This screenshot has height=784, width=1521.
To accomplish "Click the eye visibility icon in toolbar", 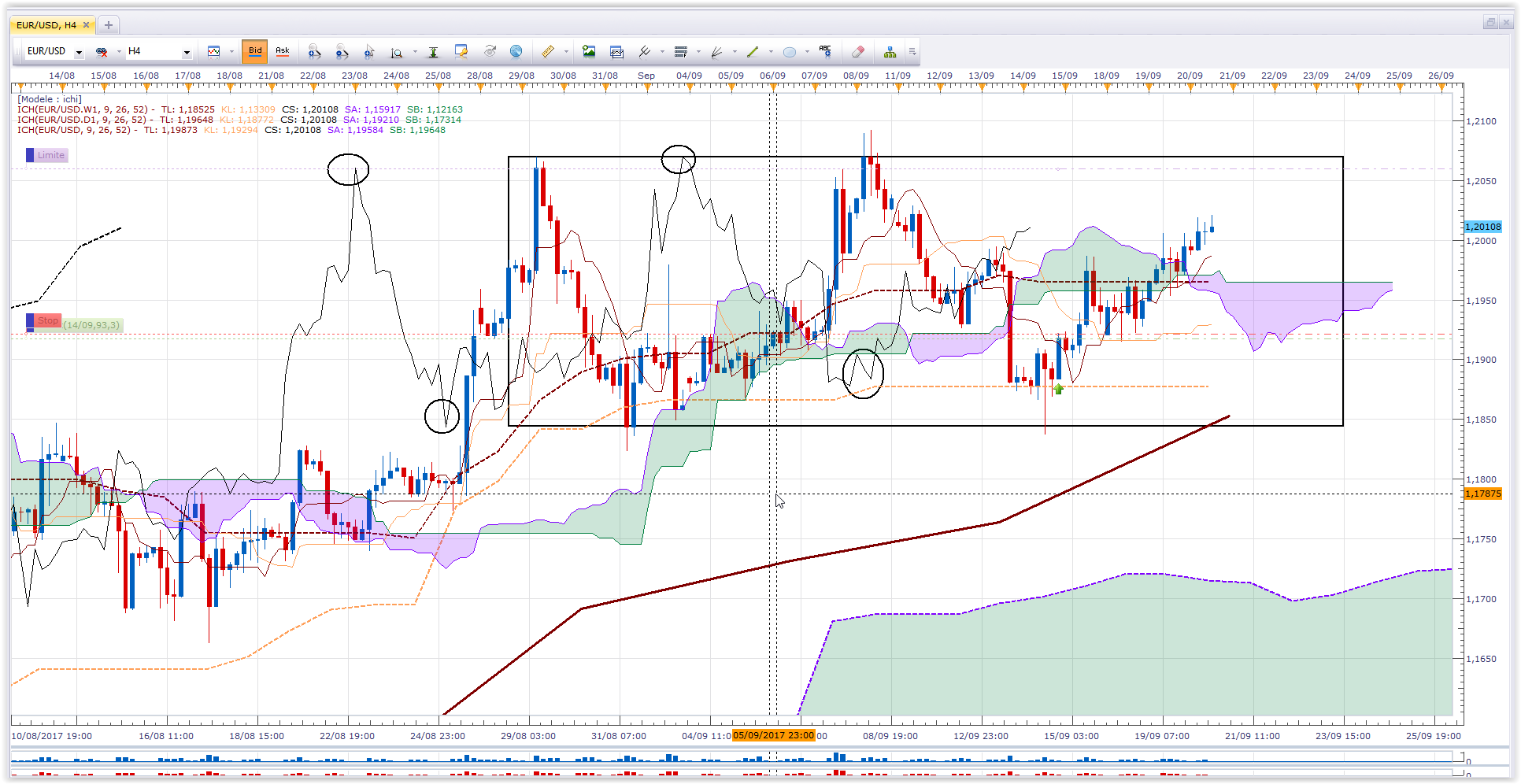I will click(490, 52).
